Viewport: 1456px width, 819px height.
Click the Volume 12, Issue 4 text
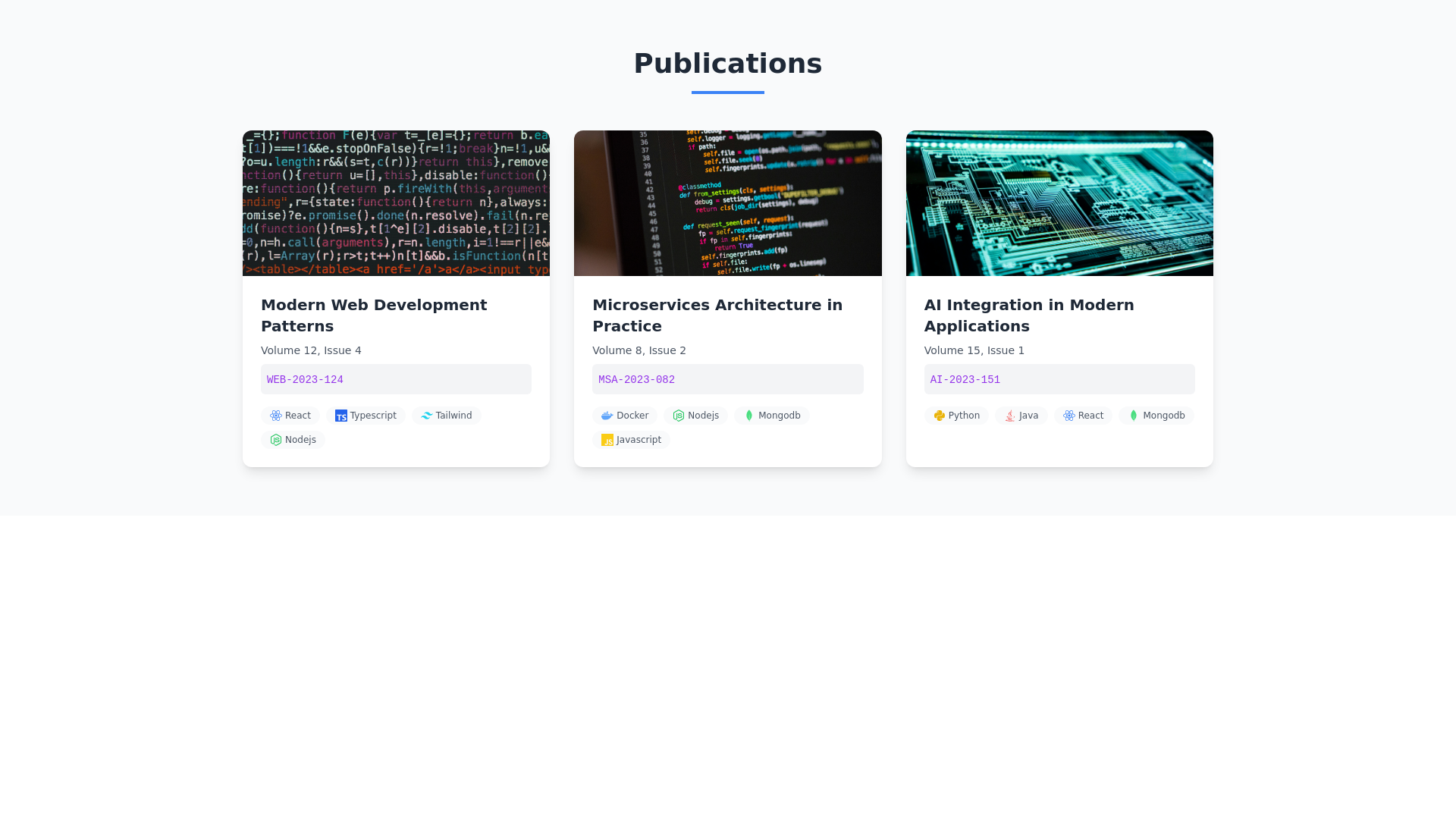coord(311,350)
